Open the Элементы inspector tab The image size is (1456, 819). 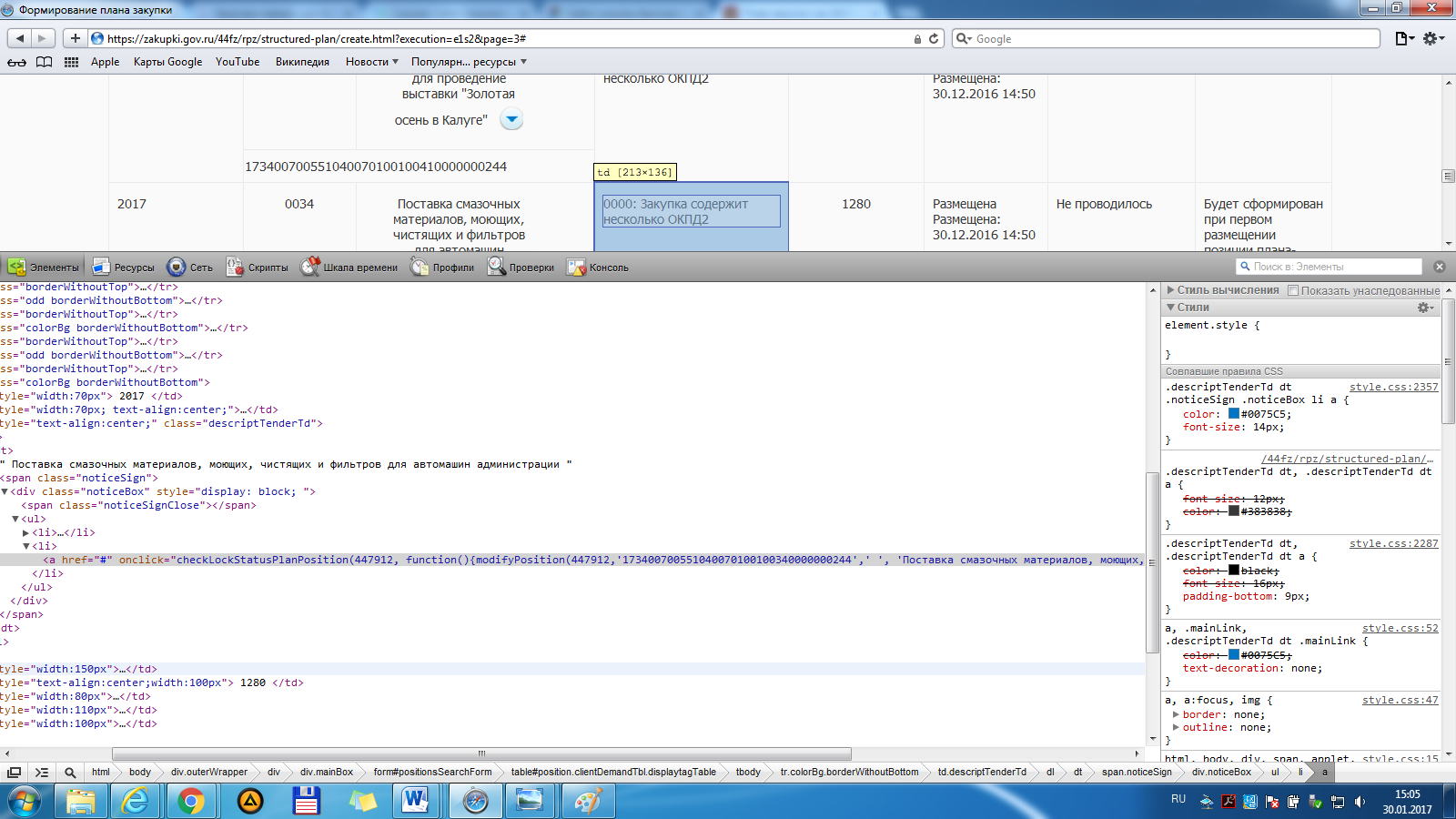point(44,267)
